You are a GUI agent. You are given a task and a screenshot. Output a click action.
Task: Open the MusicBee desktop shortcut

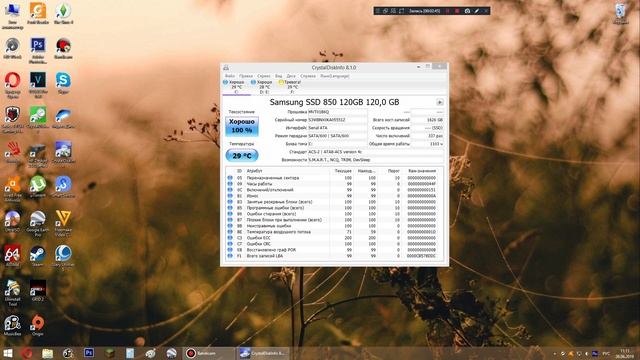pyautogui.click(x=12, y=325)
